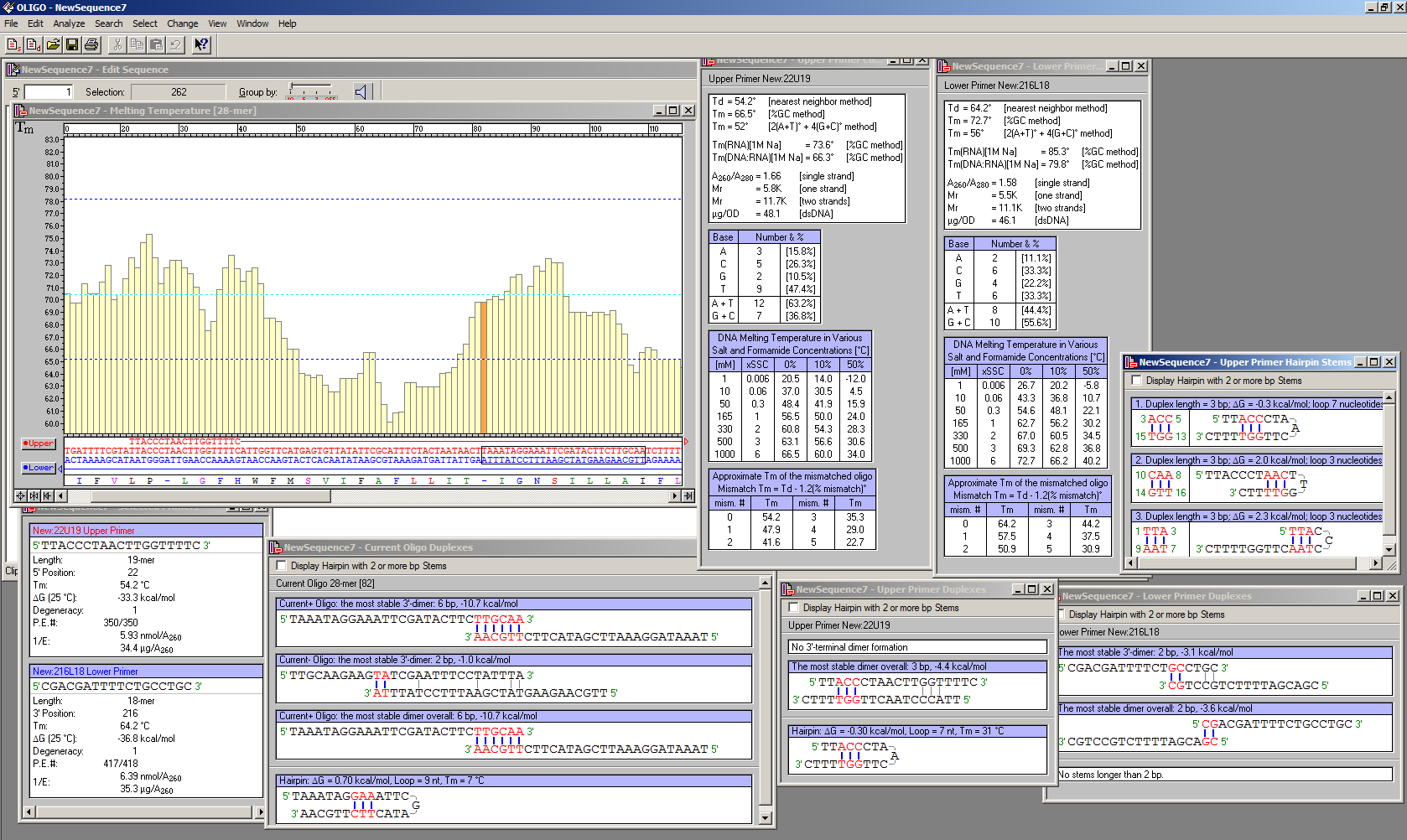Save with the floppy disk icon

click(x=72, y=44)
